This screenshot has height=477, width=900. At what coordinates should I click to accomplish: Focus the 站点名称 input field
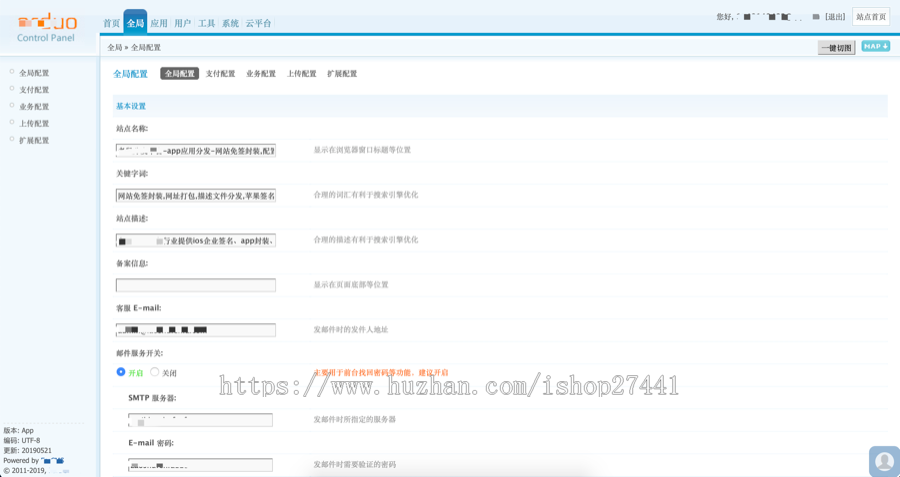[196, 151]
